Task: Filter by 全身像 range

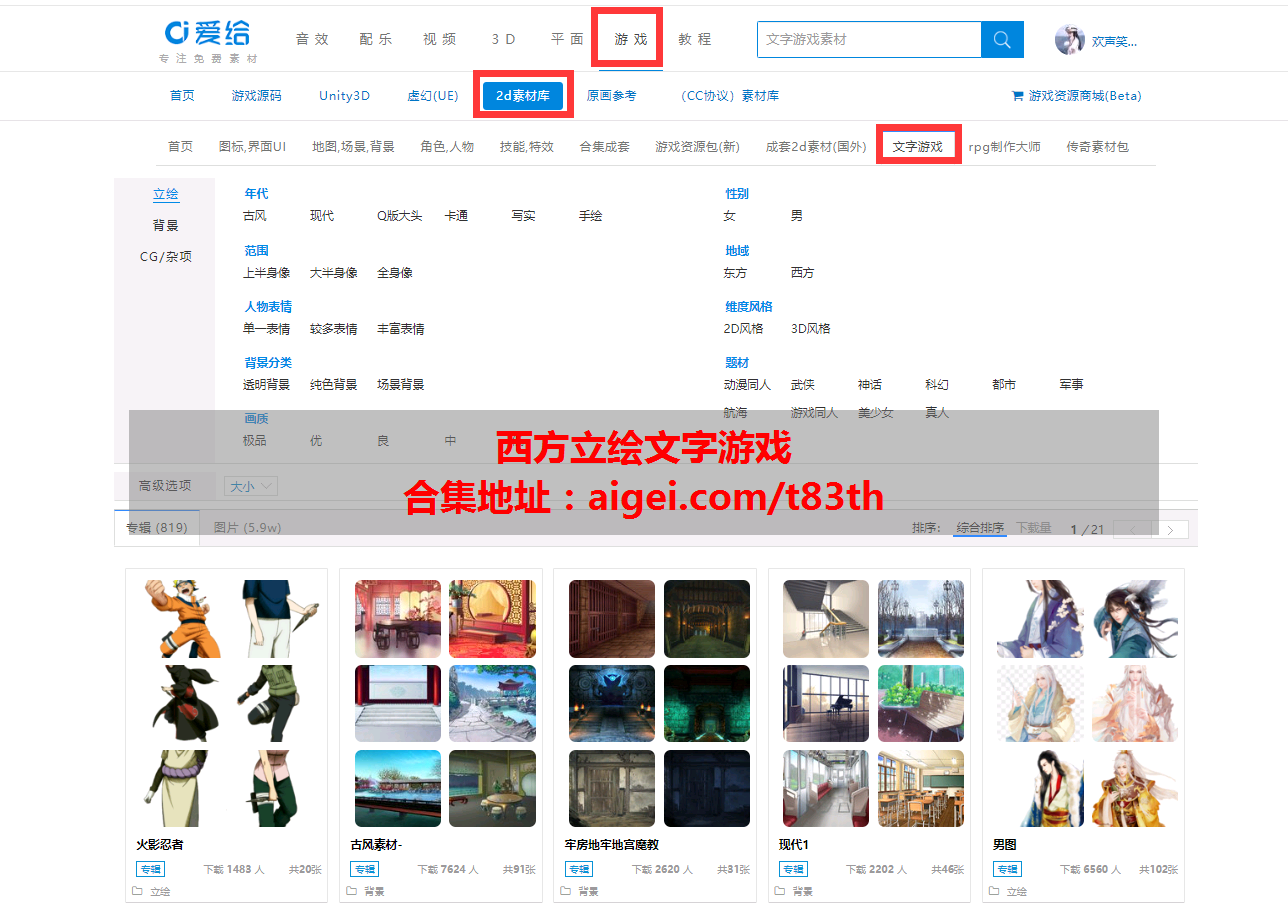Action: pyautogui.click(x=395, y=272)
